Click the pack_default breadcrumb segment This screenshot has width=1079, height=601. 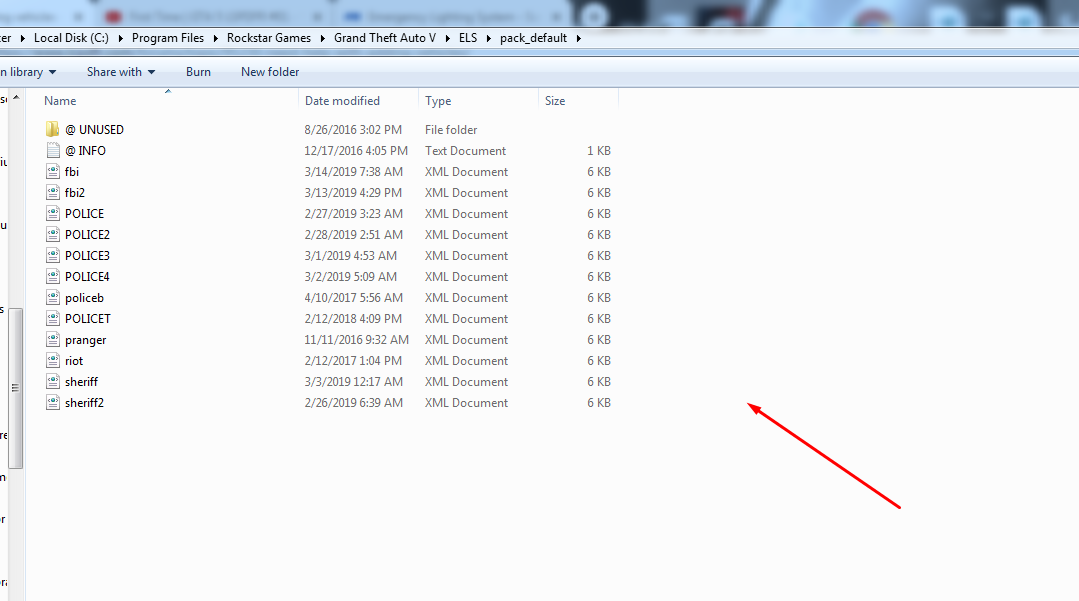click(x=533, y=38)
